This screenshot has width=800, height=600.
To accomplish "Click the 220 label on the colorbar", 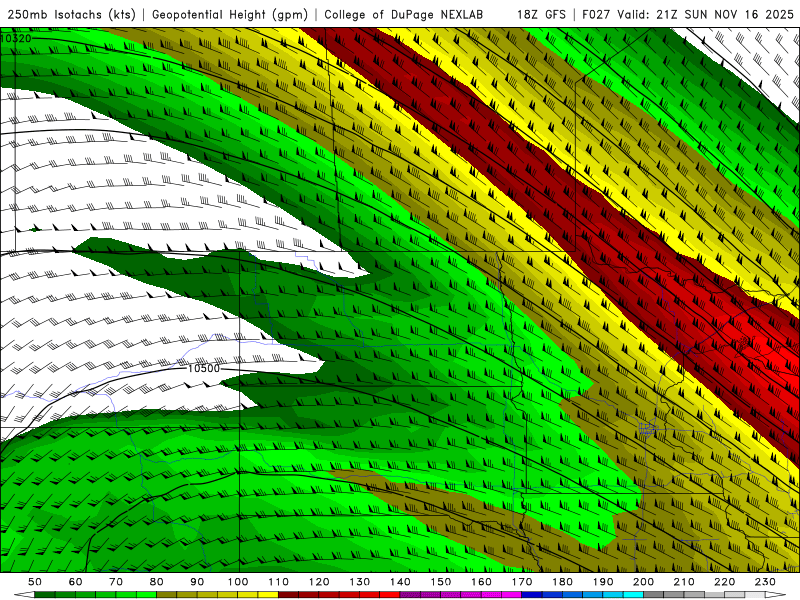I will tap(724, 582).
